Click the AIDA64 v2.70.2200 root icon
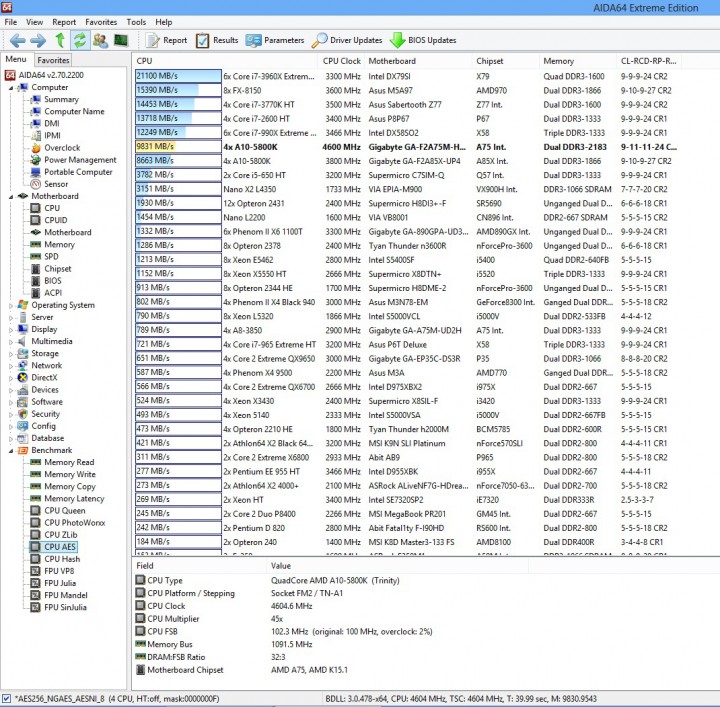720x707 pixels. pos(10,75)
